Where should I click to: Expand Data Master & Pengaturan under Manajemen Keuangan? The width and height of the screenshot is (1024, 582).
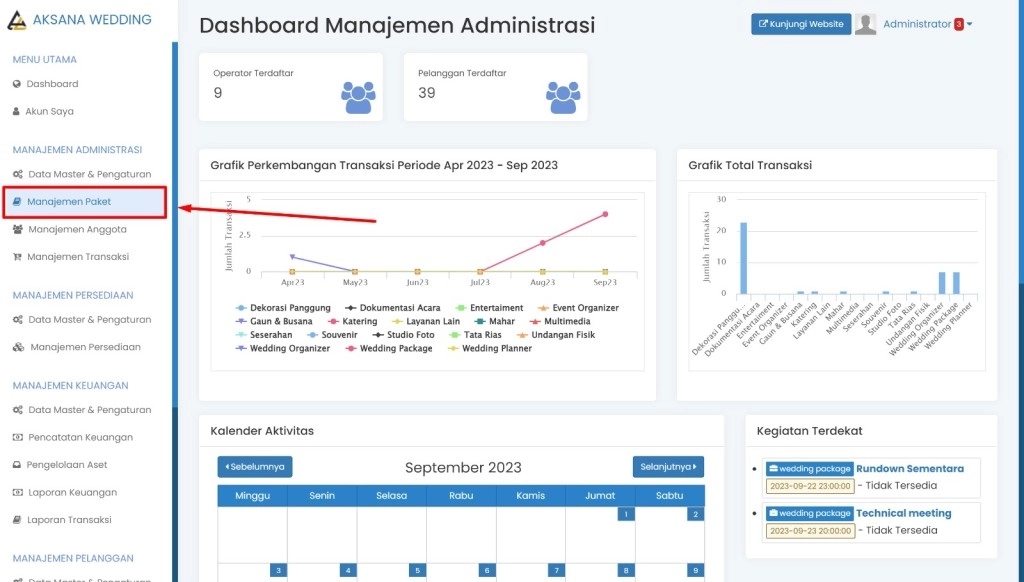click(x=89, y=410)
